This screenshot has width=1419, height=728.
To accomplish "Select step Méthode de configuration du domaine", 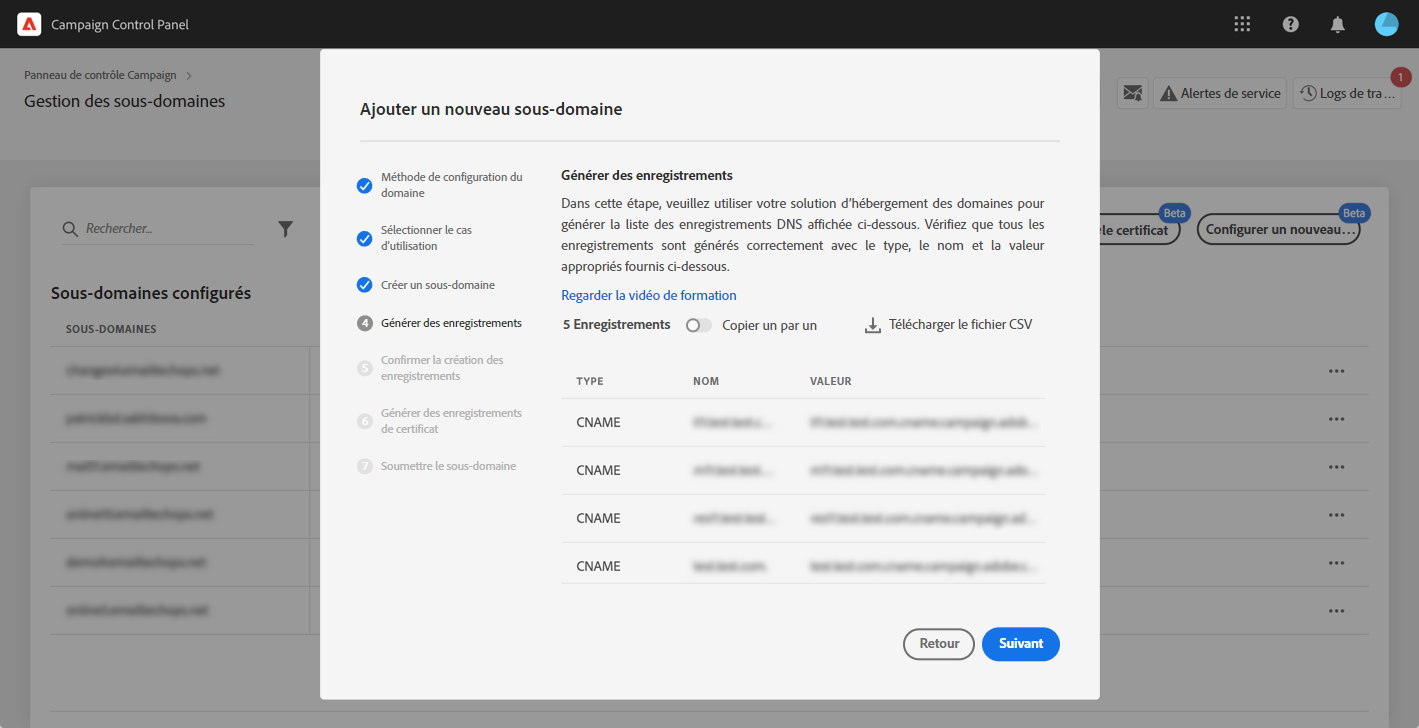I will coord(451,185).
